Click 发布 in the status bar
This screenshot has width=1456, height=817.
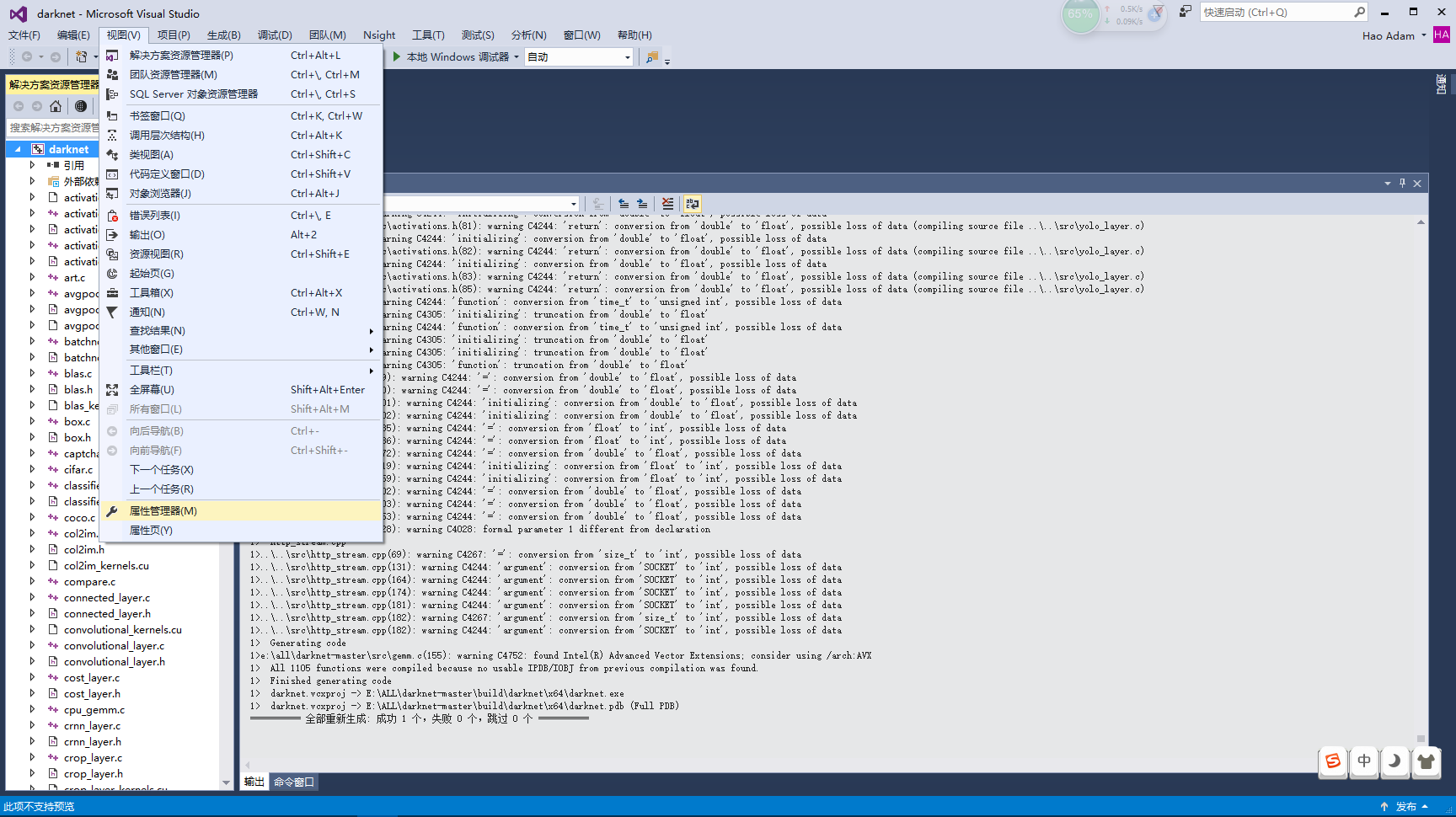(x=1405, y=807)
